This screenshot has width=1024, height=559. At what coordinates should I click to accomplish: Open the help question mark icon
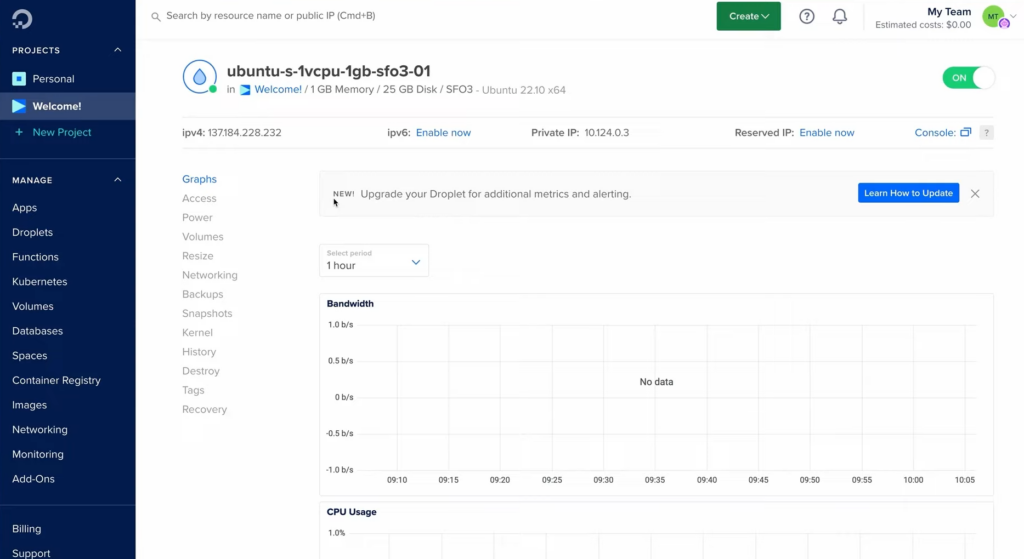pyautogui.click(x=807, y=16)
